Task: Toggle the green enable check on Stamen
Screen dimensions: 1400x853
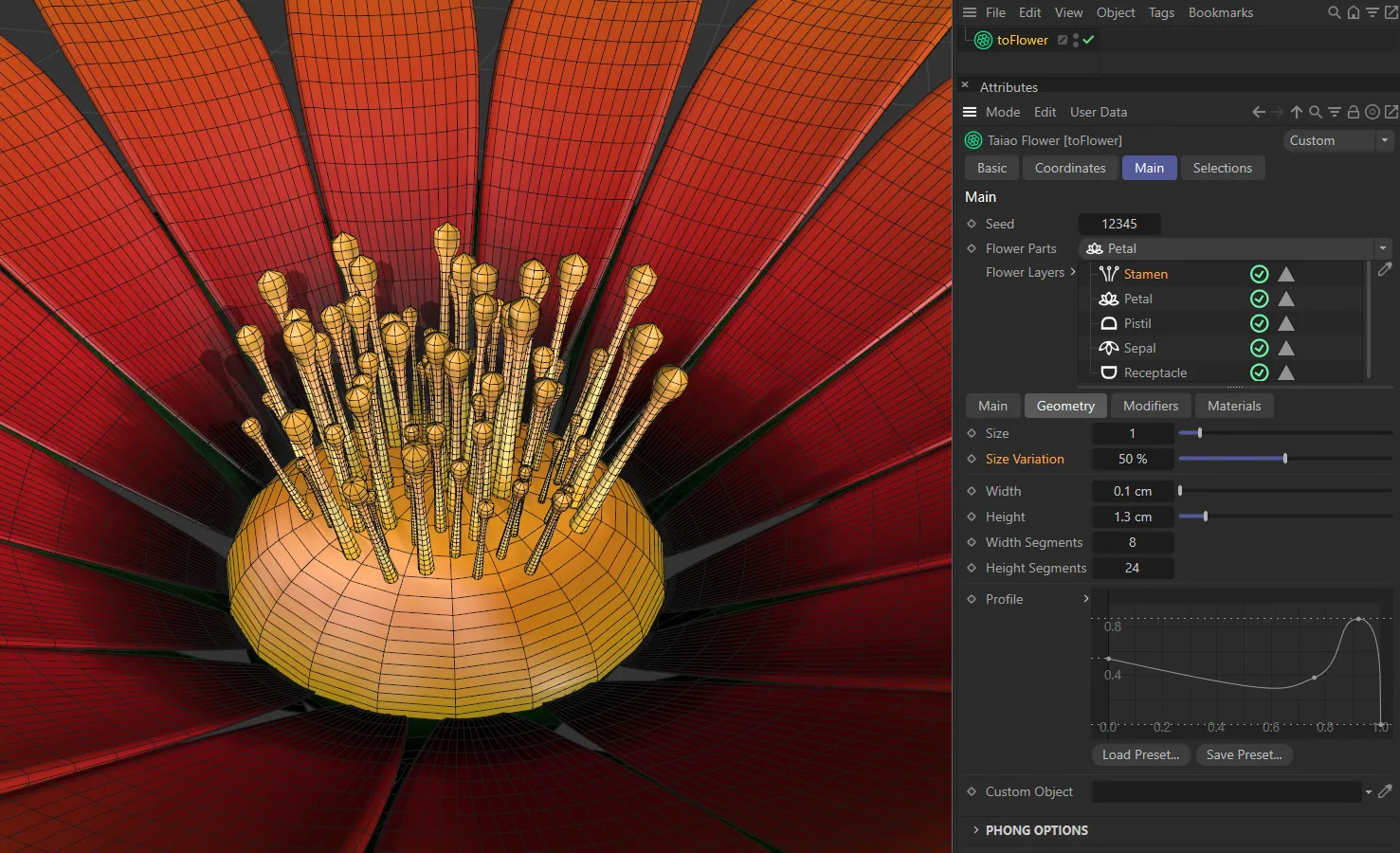Action: pyautogui.click(x=1259, y=274)
